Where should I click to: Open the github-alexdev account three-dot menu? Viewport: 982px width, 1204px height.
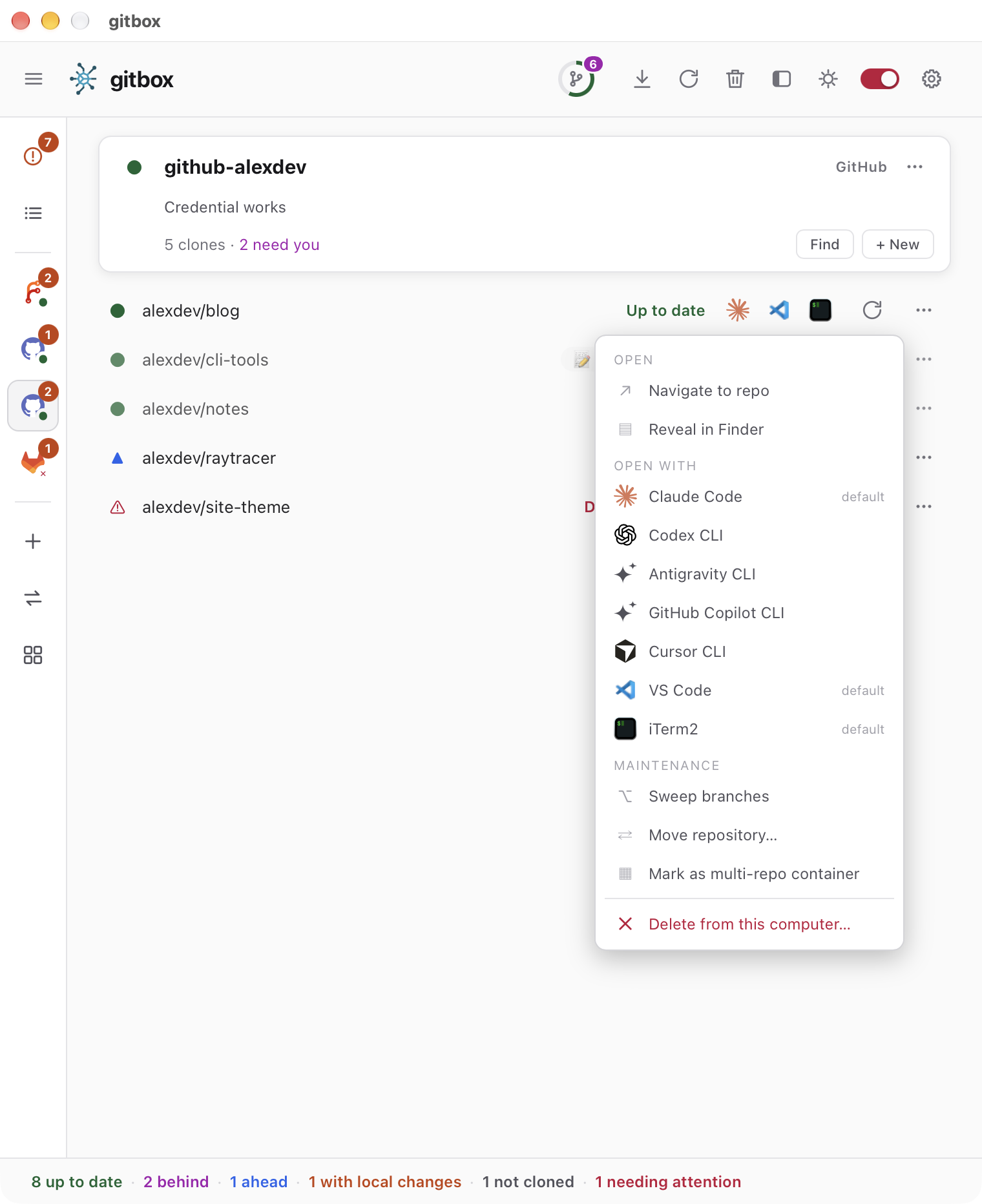tap(915, 167)
